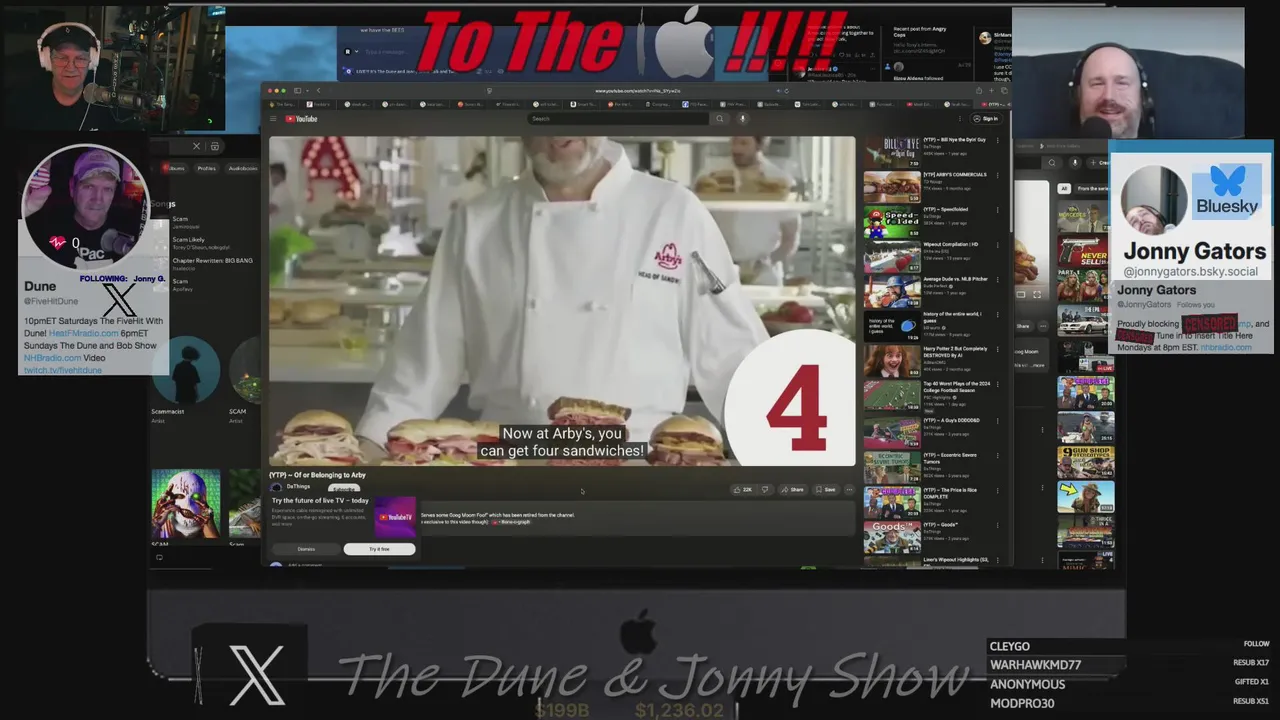Click the Sign in button
The height and width of the screenshot is (720, 1280).
[986, 119]
